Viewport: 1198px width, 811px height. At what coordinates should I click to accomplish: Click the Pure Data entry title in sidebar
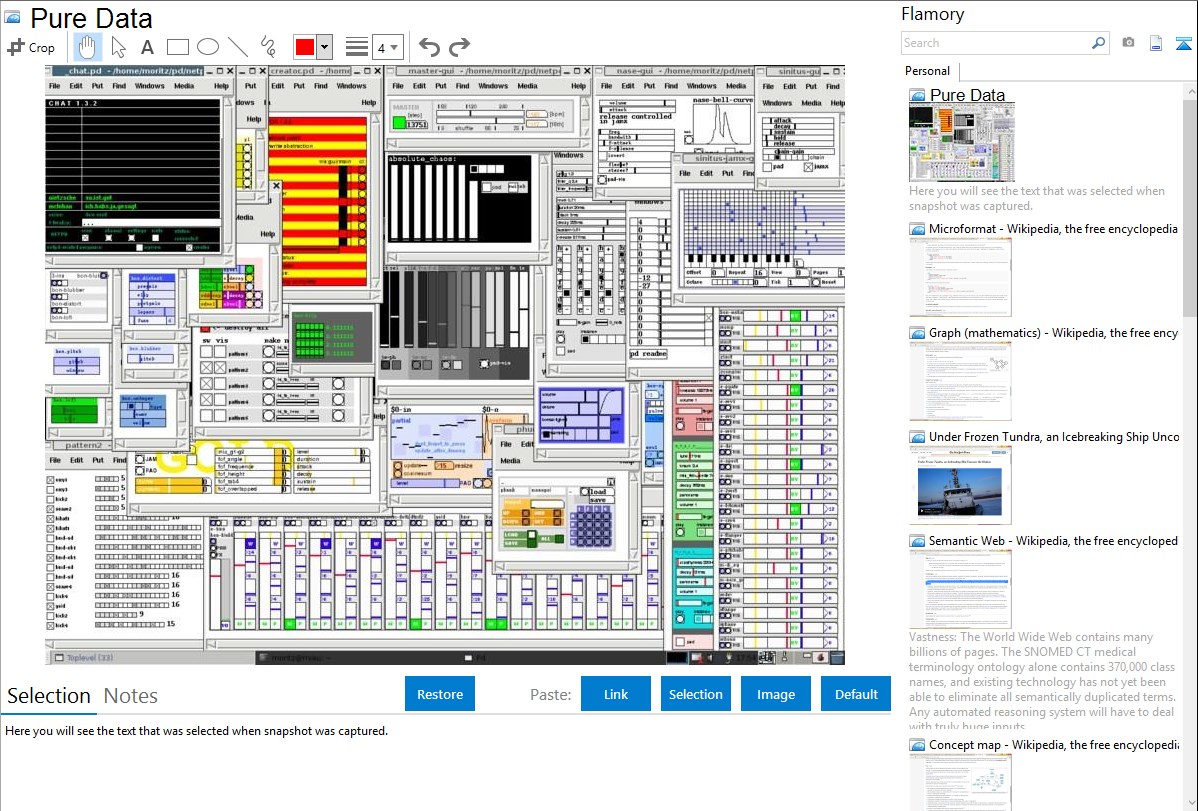tap(967, 96)
